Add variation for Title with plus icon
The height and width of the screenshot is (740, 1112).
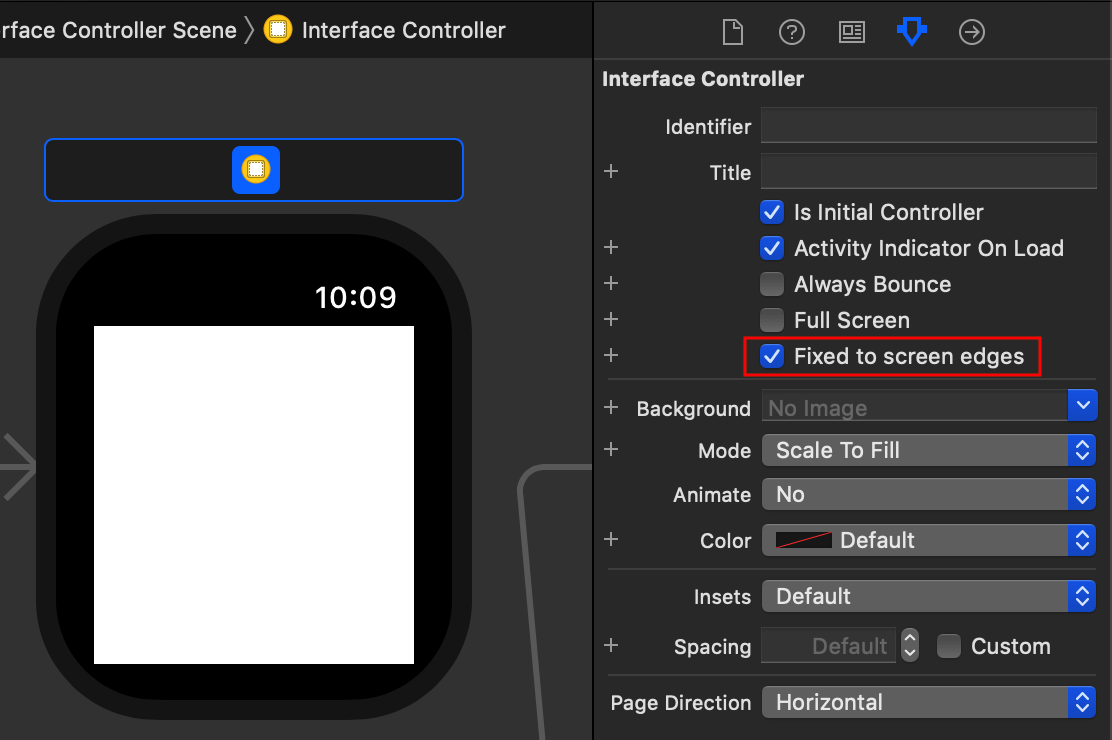611,171
